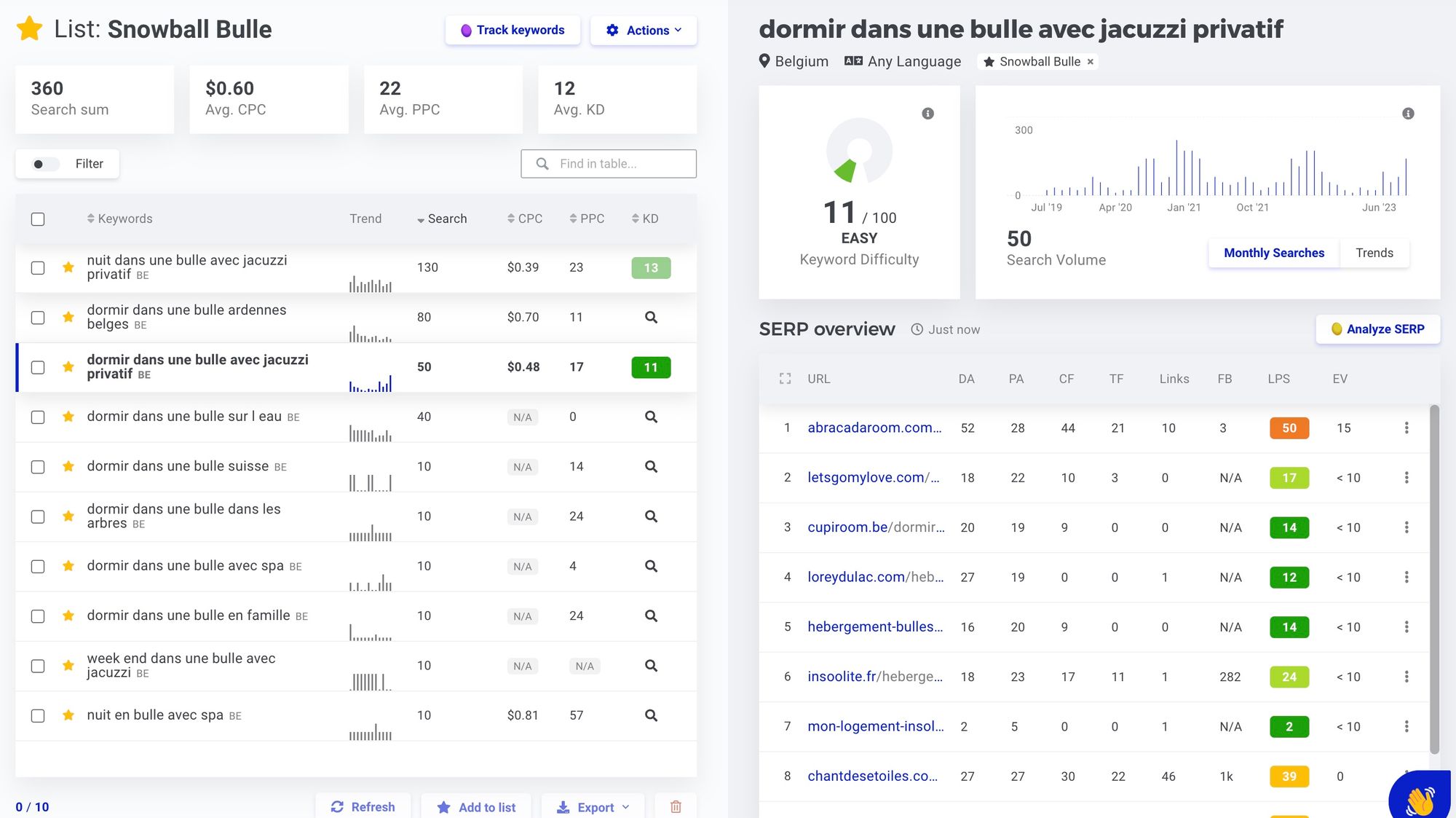Select the Monthly Searches tab
The image size is (1456, 818).
tap(1273, 253)
